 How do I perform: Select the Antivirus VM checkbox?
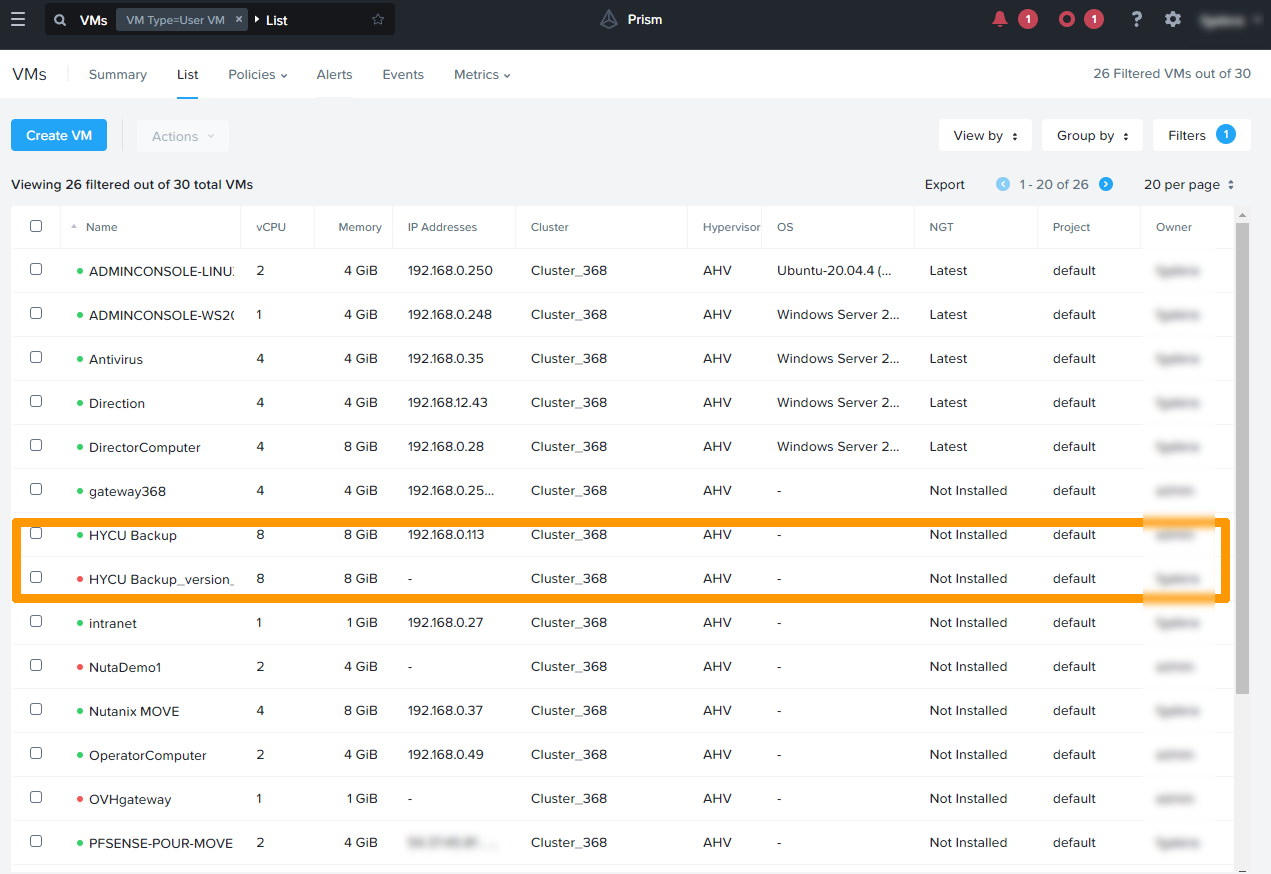[x=36, y=357]
